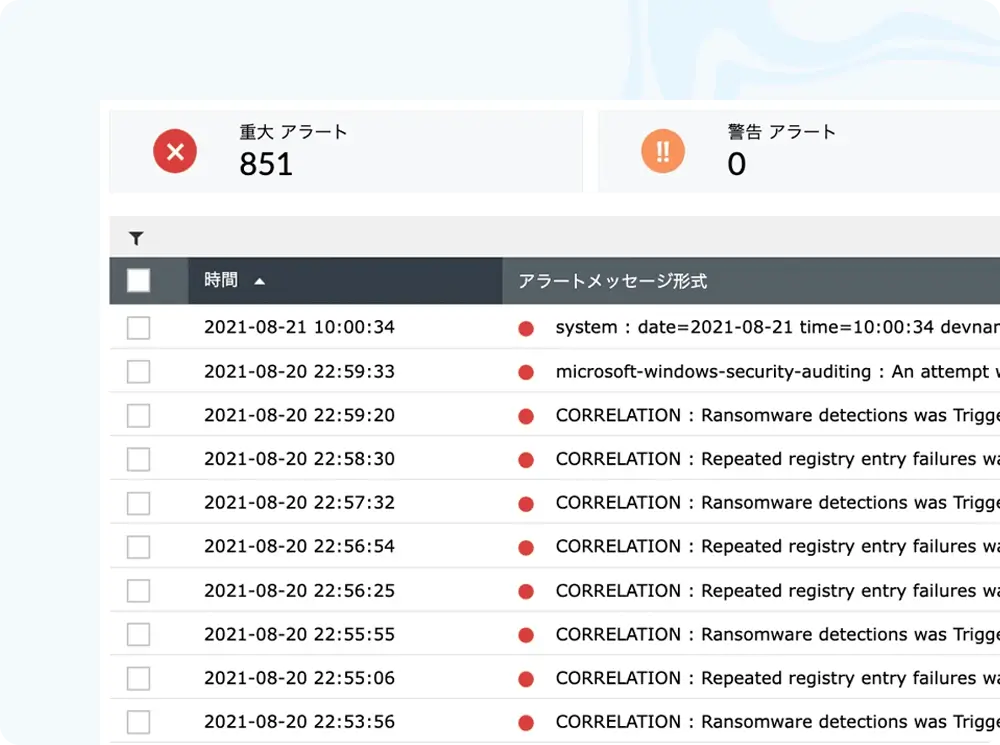Select timestamp 2021-08-20 22:59:20
This screenshot has height=745, width=1000.
pos(299,415)
